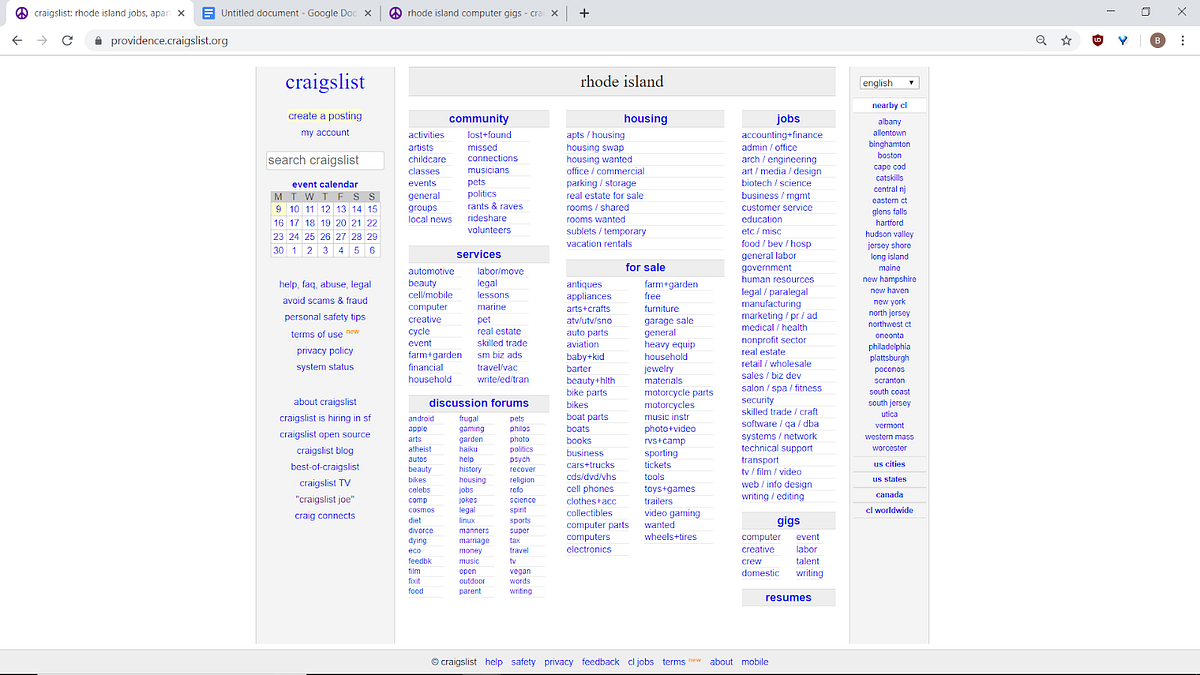Click the create a posting link
1200x675 pixels.
[325, 115]
